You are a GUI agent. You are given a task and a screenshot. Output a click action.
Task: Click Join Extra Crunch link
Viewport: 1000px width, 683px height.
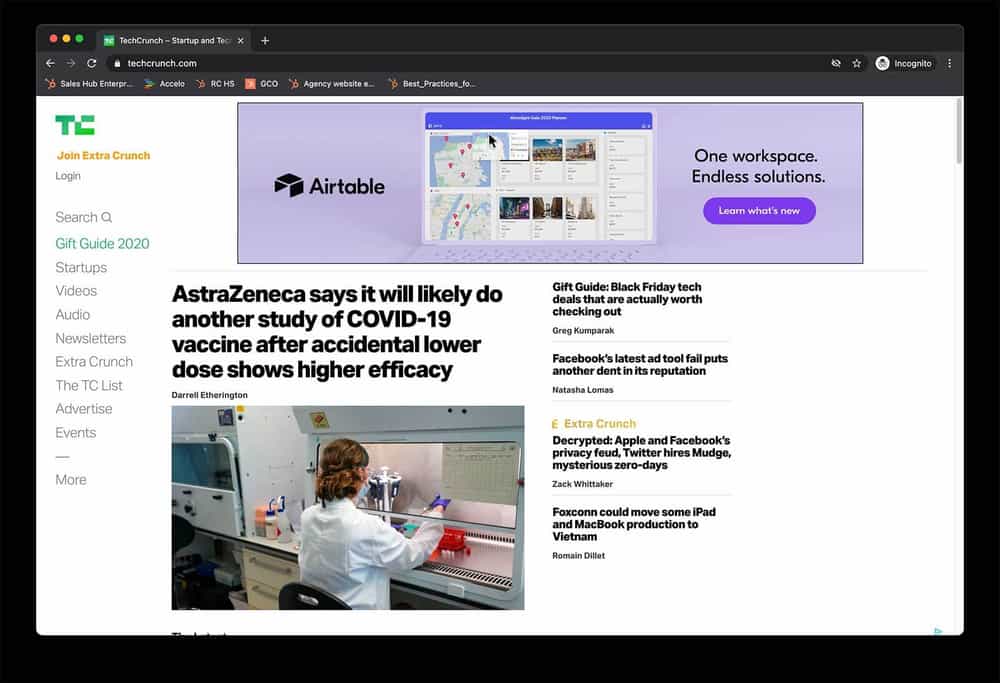103,156
